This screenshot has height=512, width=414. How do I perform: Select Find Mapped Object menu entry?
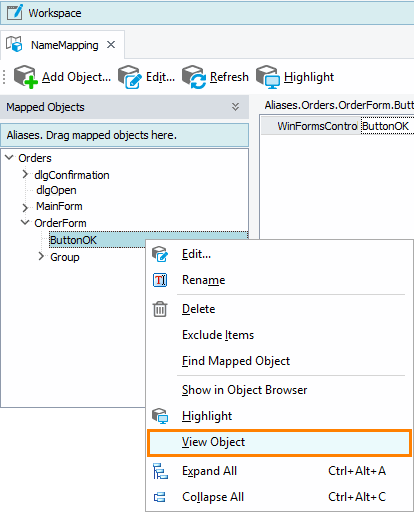pos(236,361)
